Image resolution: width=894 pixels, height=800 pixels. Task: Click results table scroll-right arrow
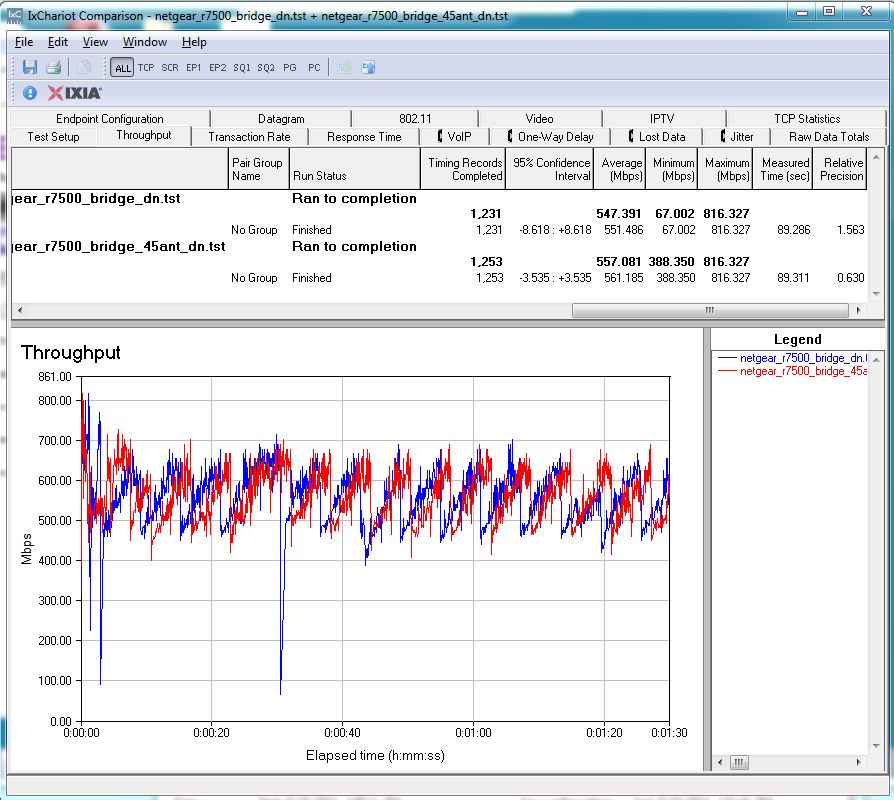(859, 310)
